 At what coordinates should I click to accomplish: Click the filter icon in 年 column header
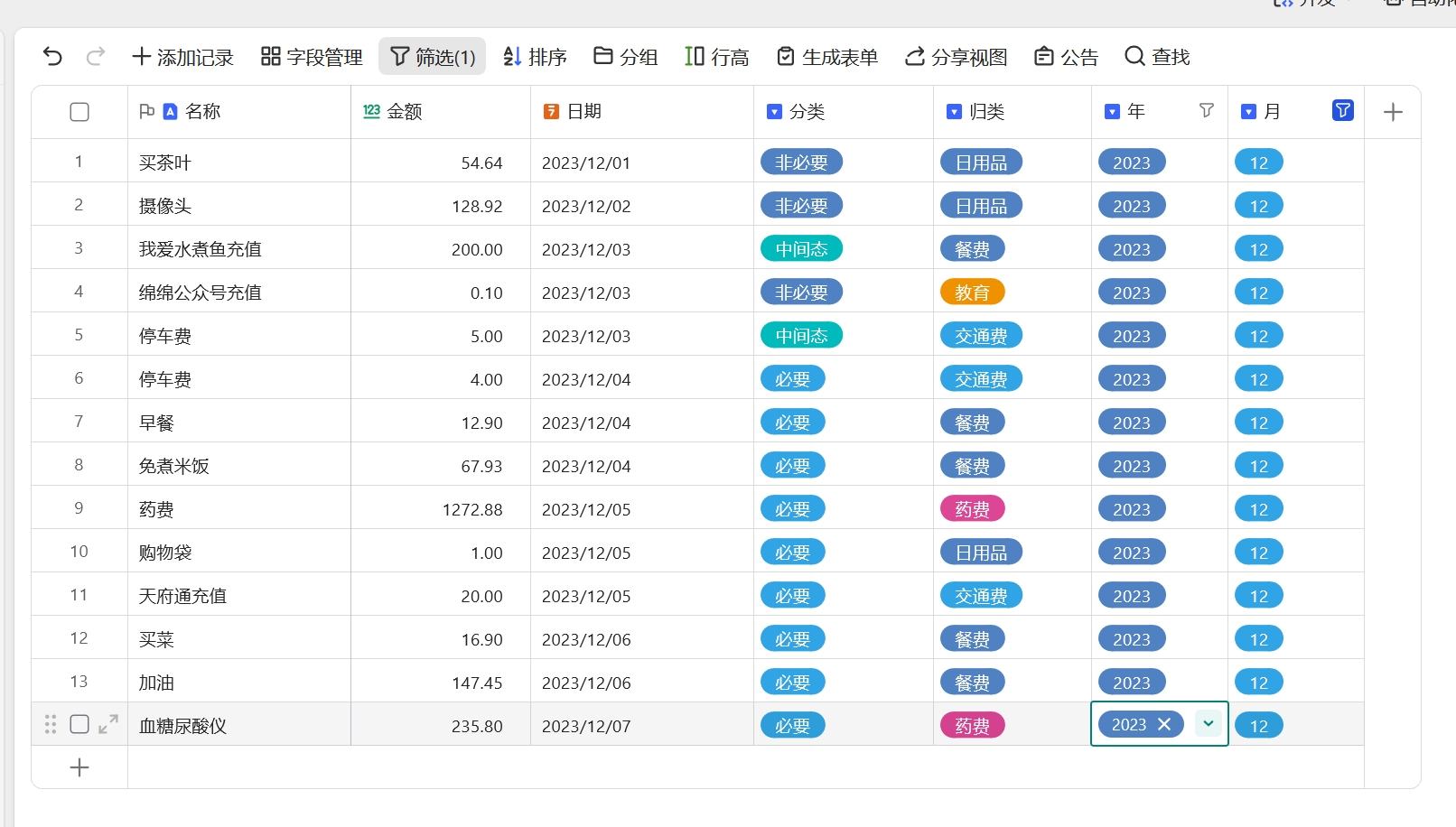(x=1206, y=111)
